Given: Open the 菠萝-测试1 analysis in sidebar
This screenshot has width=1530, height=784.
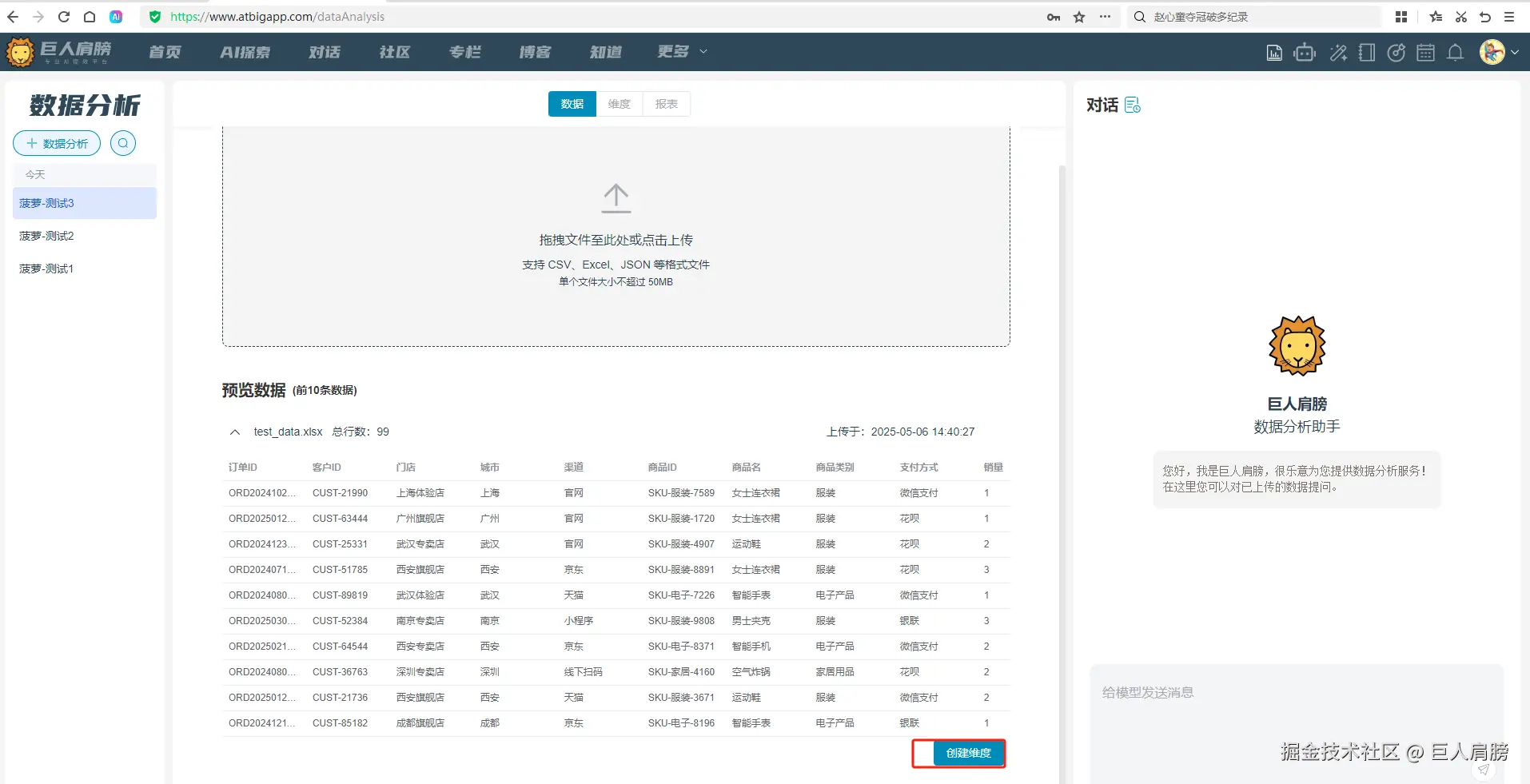Looking at the screenshot, I should pyautogui.click(x=85, y=269).
